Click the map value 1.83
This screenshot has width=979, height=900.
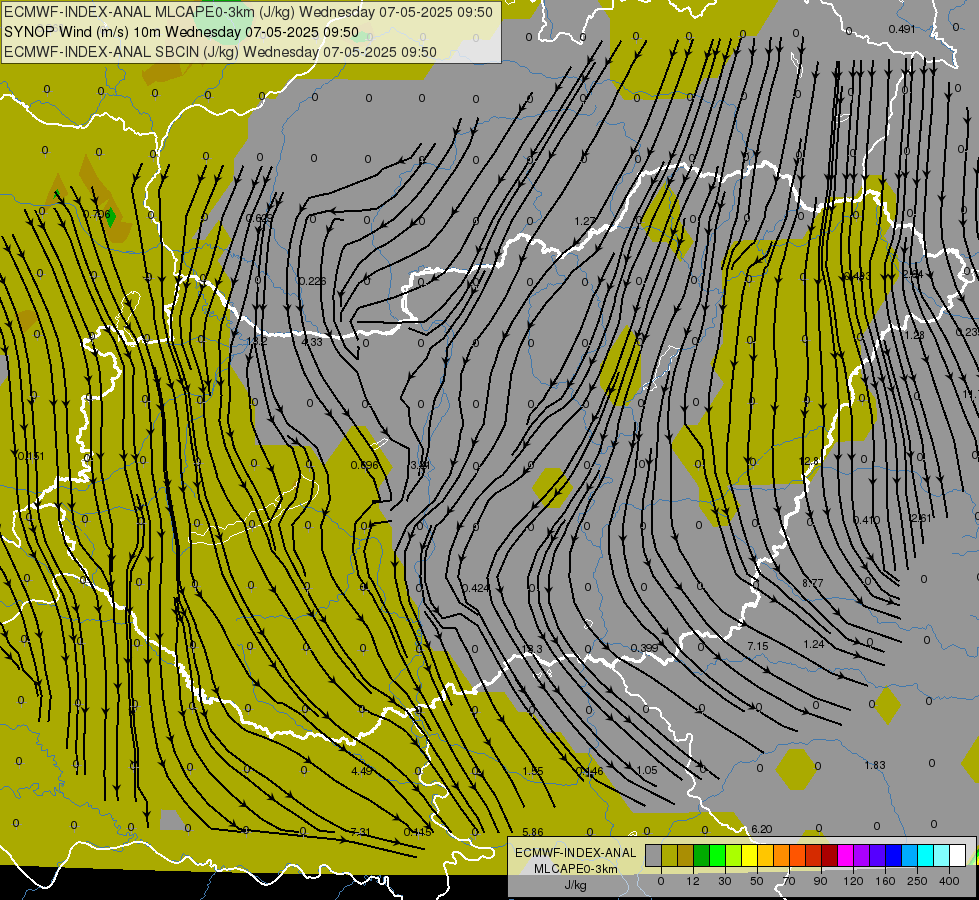[875, 765]
